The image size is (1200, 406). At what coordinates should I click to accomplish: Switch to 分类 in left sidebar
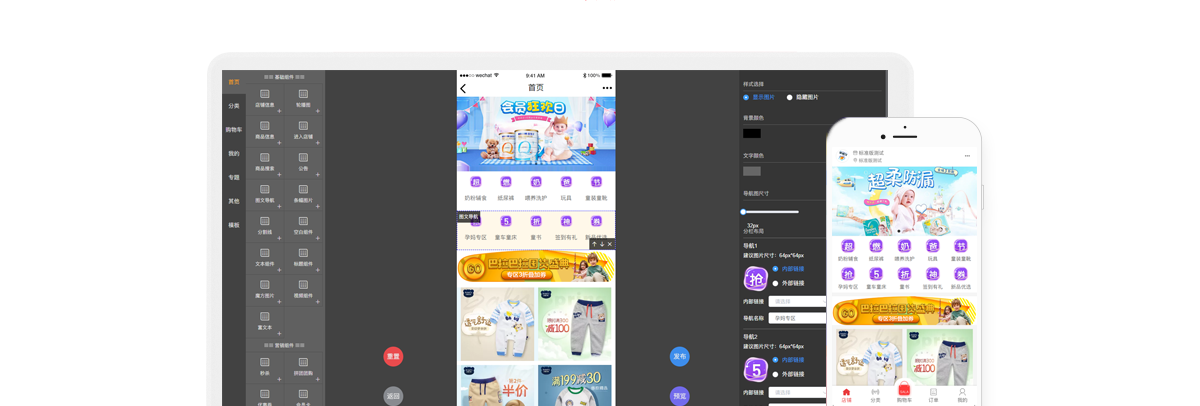tap(234, 106)
